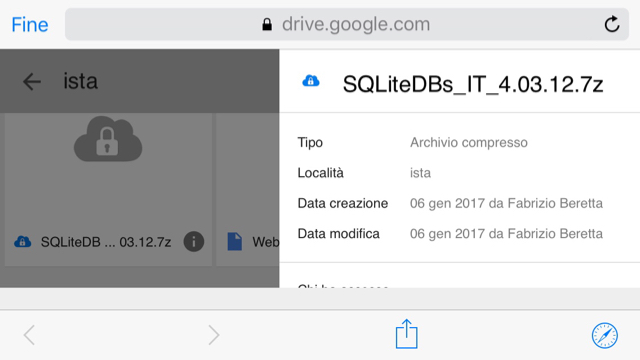Open the locked cloud file thumbnail

[x=108, y=139]
